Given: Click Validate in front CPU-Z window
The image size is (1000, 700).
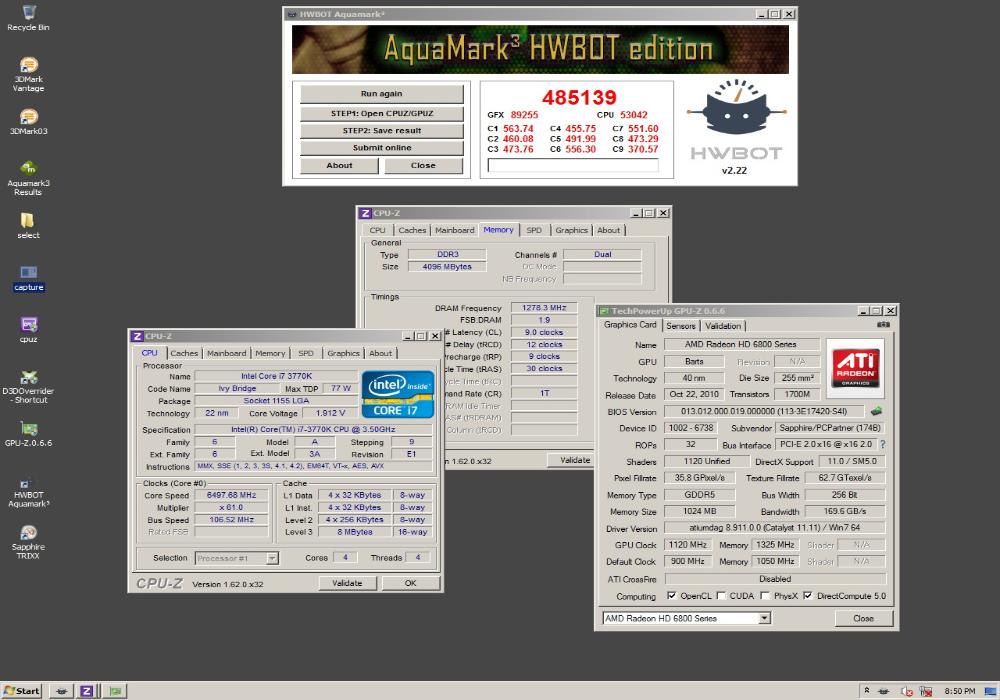Looking at the screenshot, I should coord(347,583).
